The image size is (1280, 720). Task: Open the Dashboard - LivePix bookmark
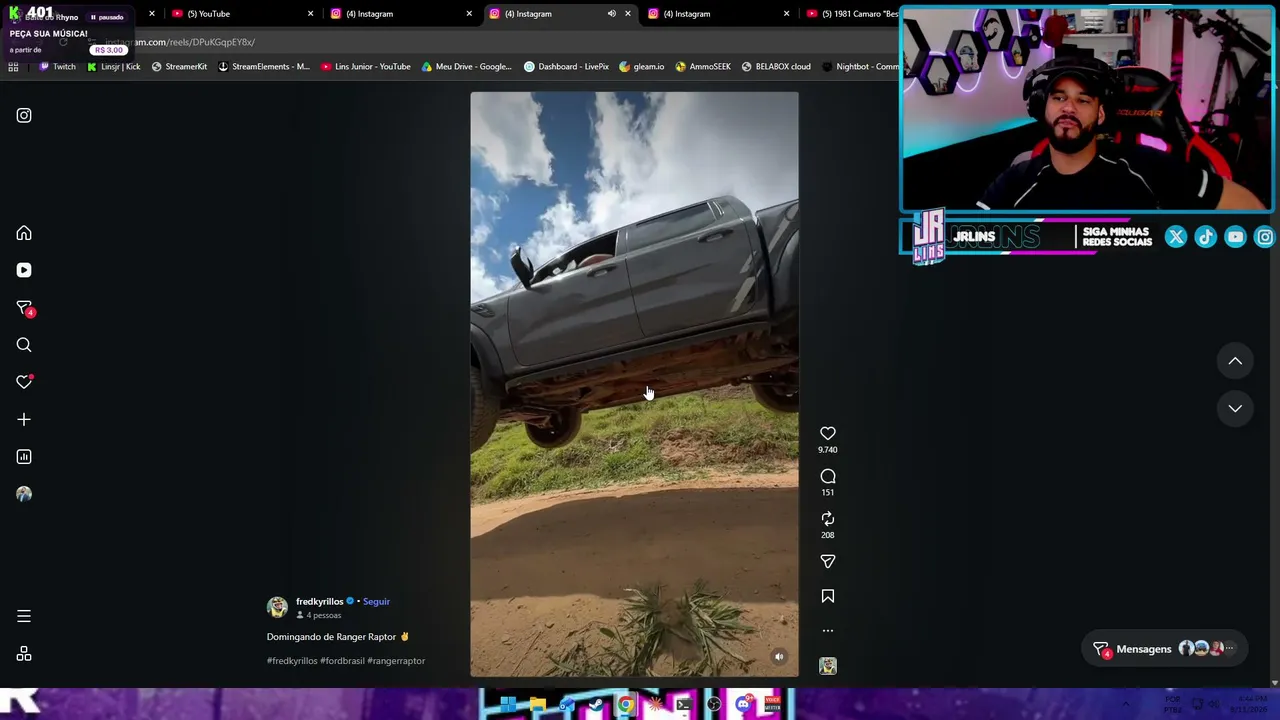coord(566,67)
